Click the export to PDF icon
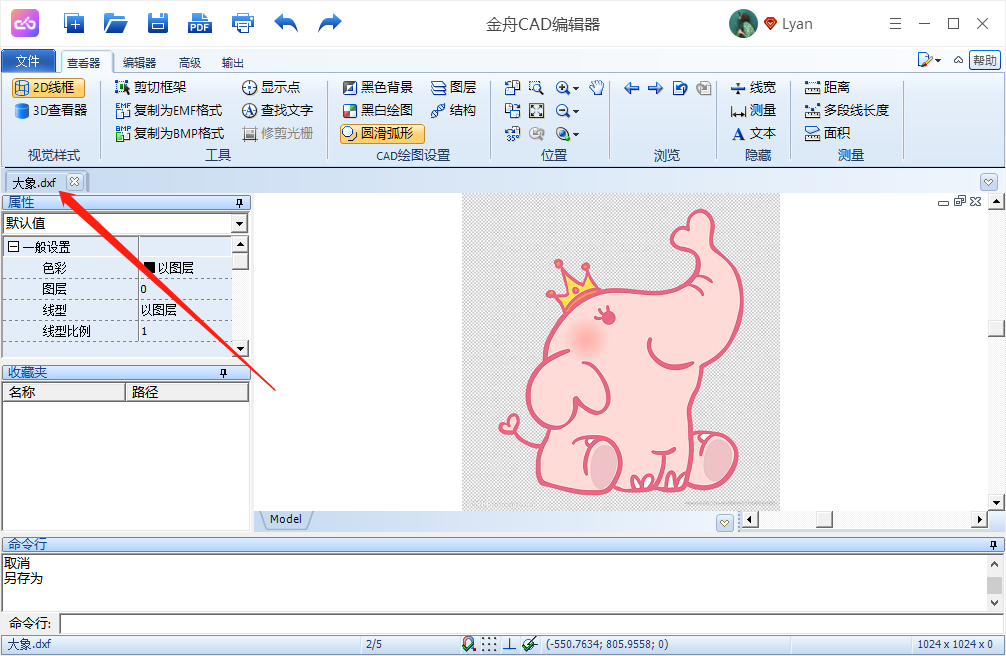 [x=200, y=23]
